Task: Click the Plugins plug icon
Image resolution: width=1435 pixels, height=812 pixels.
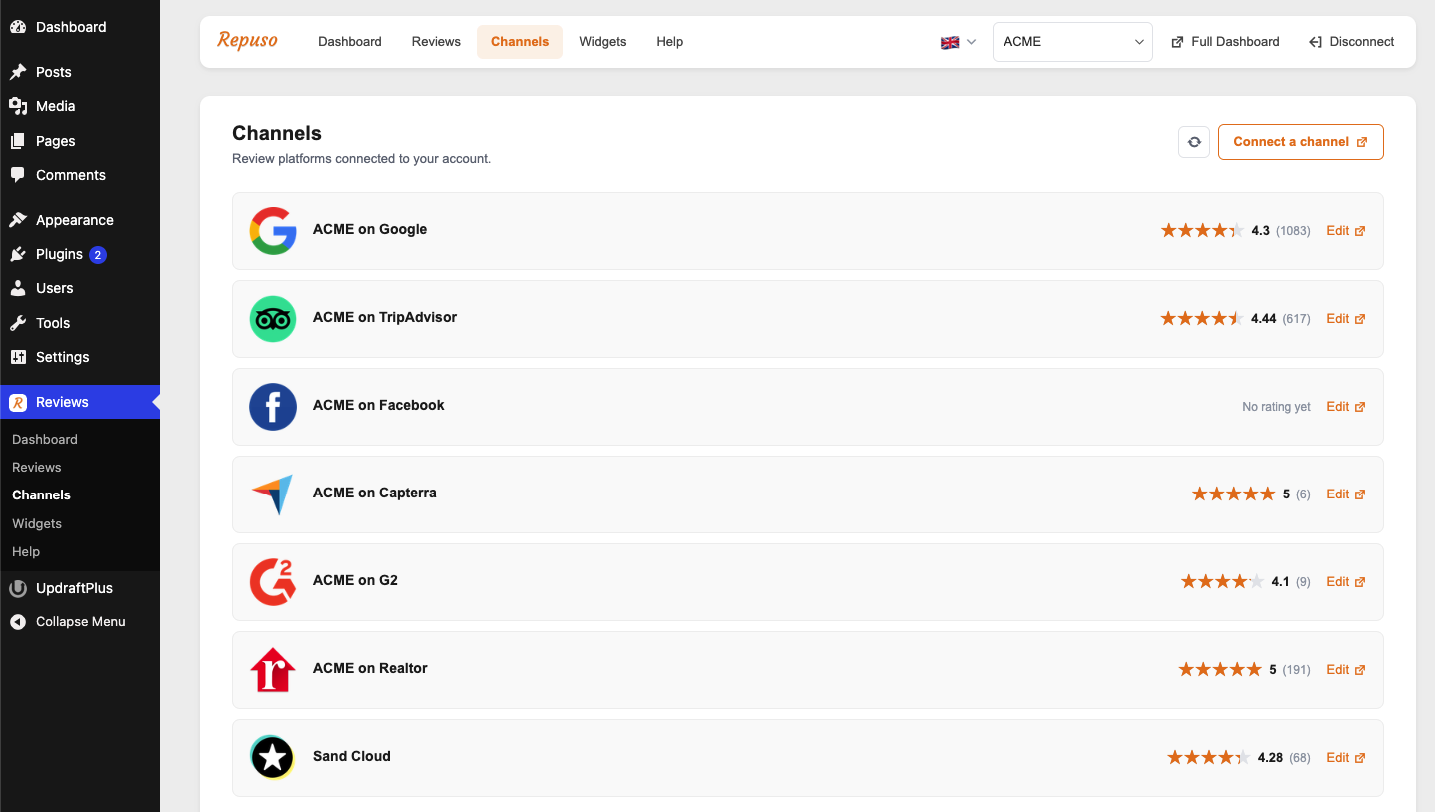Action: [18, 254]
